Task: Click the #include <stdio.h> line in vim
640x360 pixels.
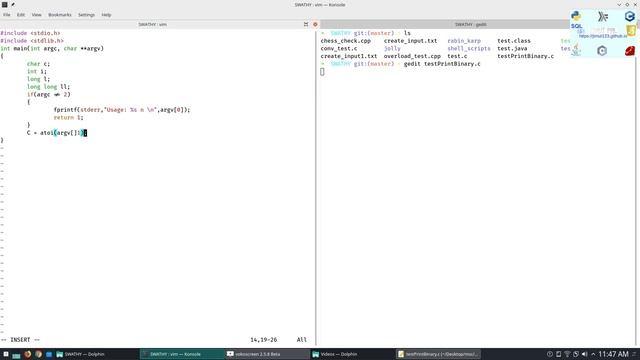Action: 30,33
